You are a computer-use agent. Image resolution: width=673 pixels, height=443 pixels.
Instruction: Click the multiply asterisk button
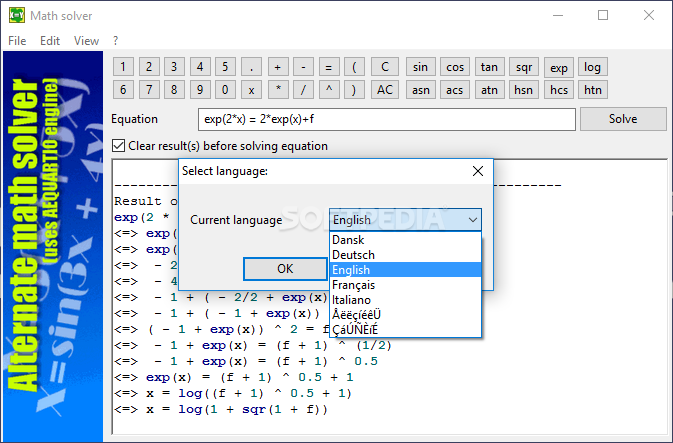(278, 90)
